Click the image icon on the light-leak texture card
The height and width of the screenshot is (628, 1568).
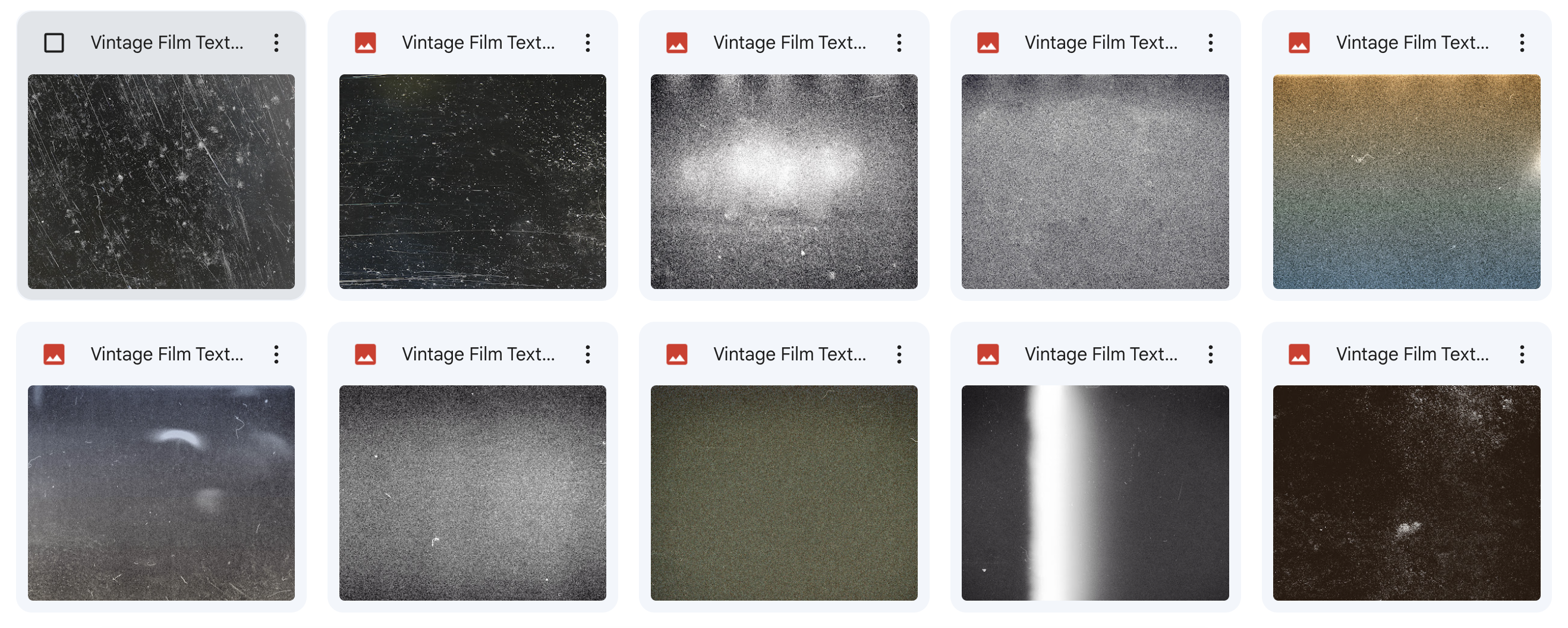[989, 353]
